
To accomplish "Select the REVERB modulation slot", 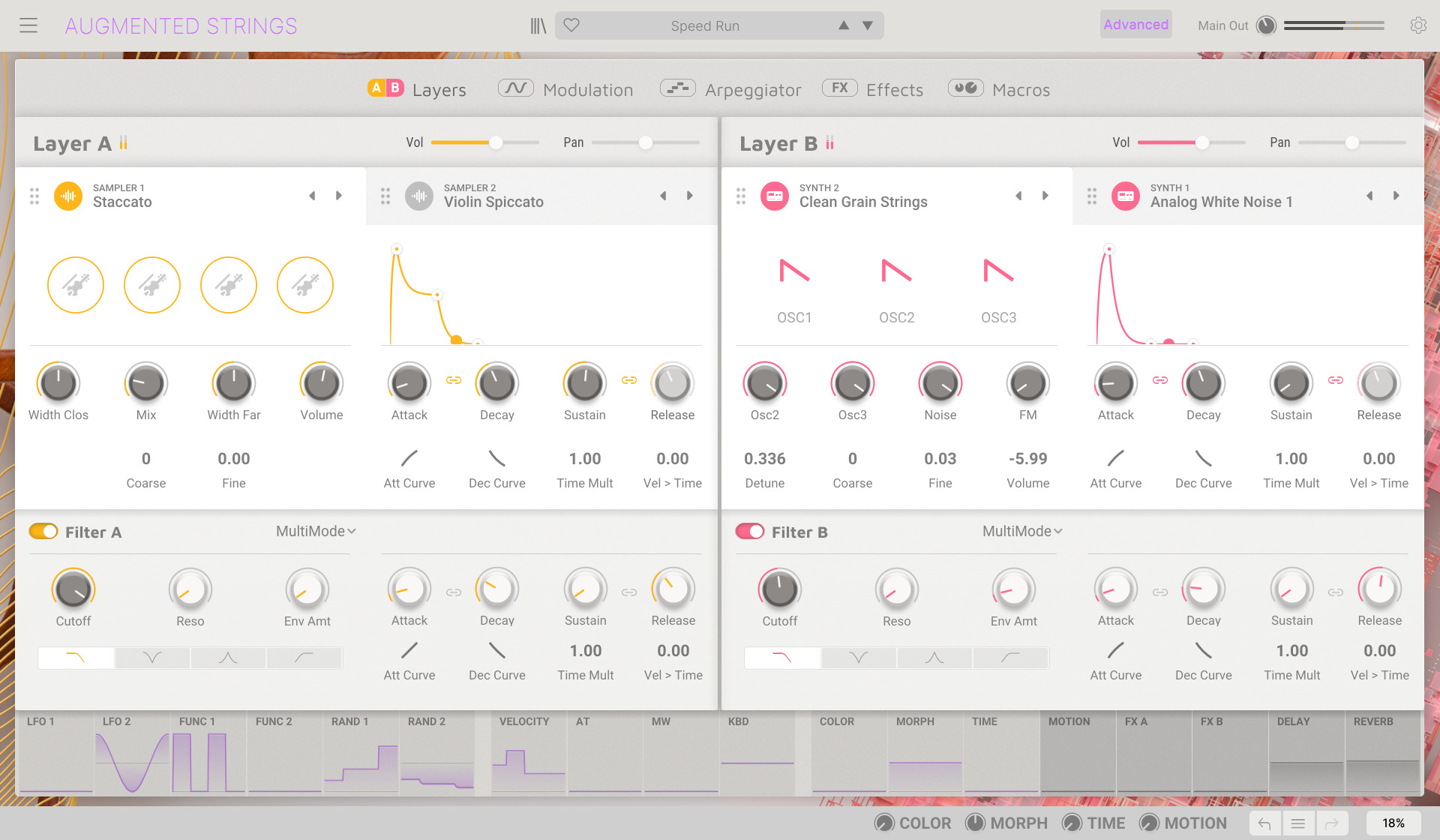I will click(1382, 752).
